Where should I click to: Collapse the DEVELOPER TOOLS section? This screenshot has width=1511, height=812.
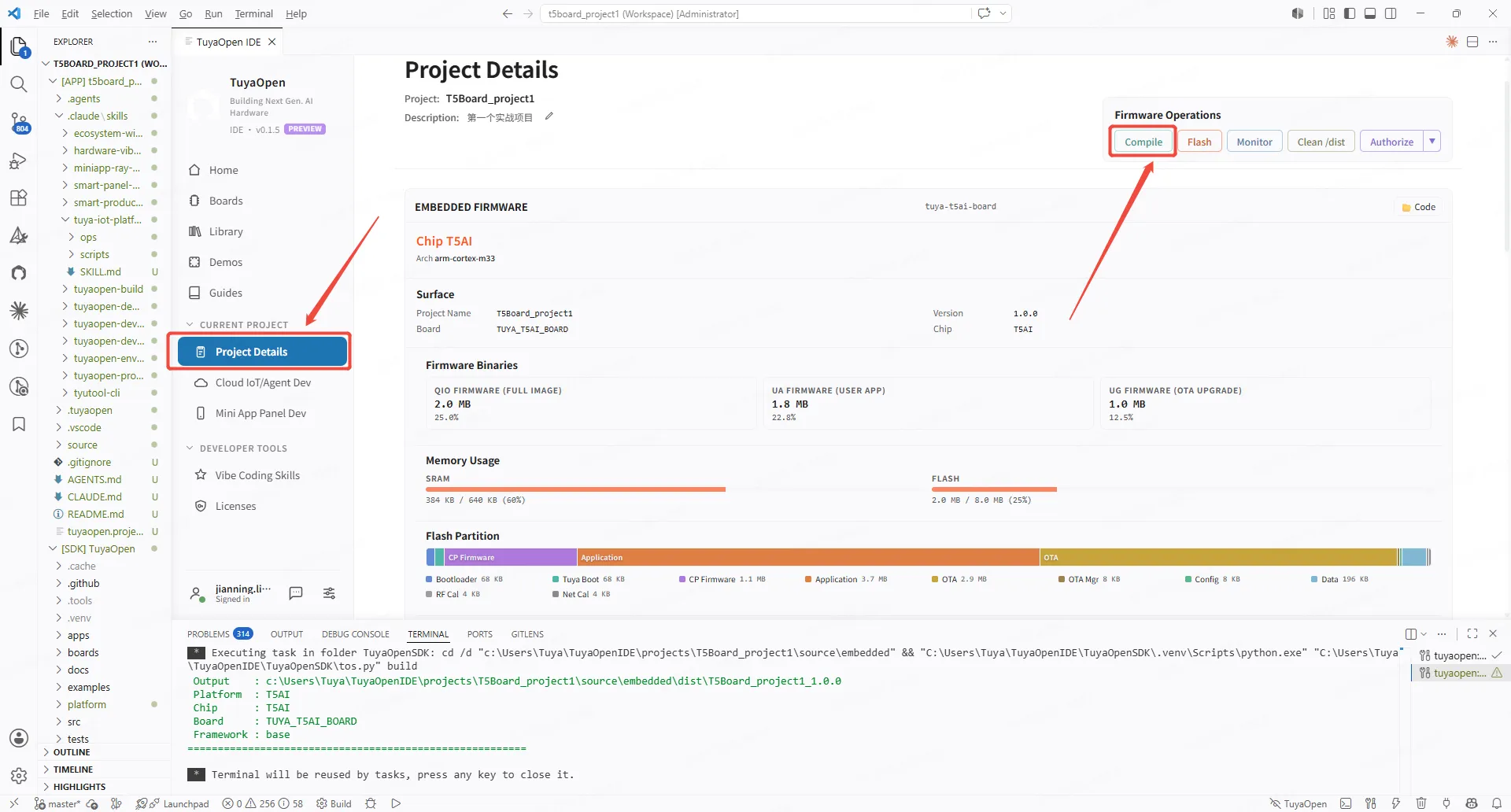(236, 448)
